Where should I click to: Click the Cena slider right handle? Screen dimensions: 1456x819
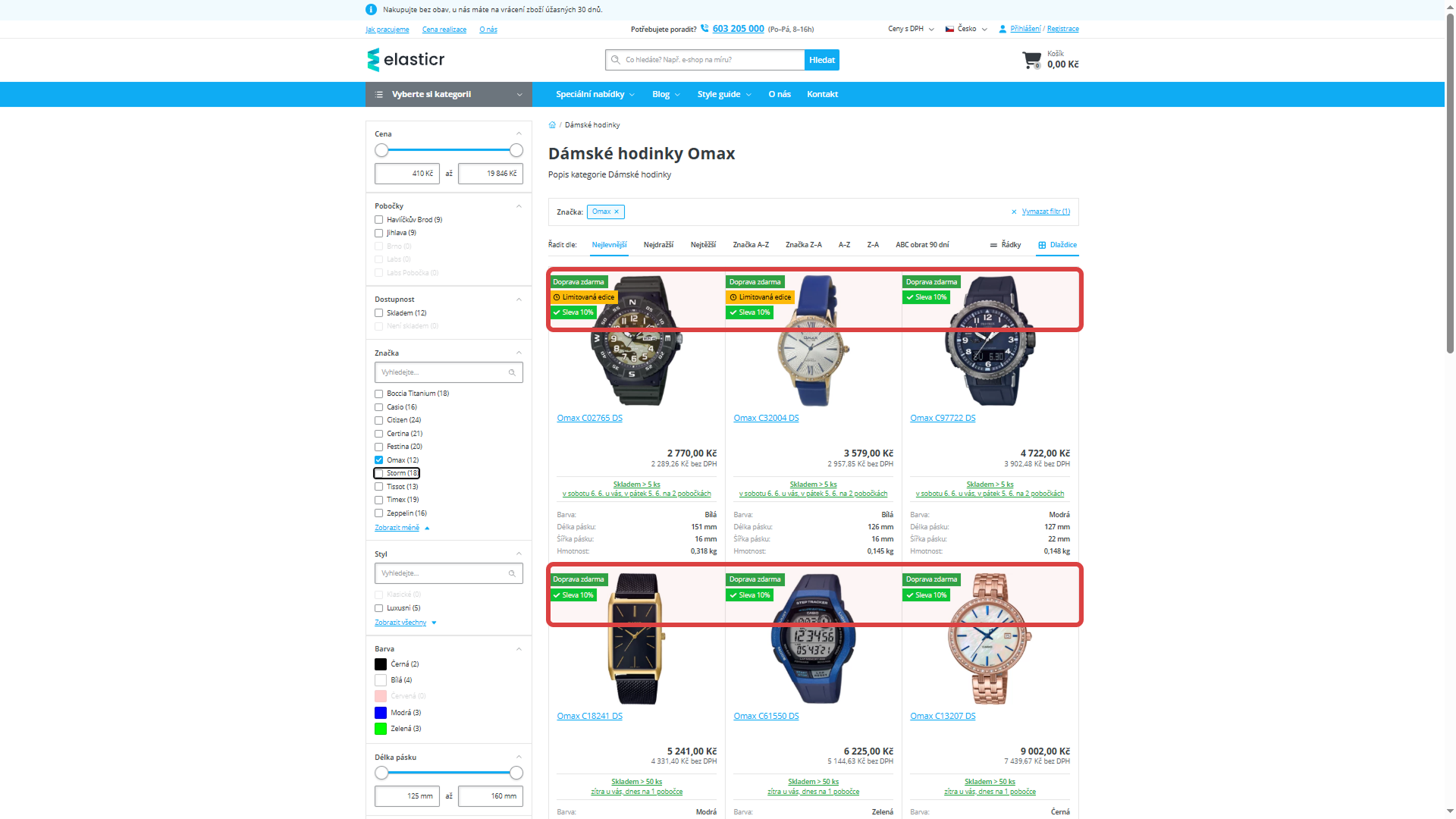pyautogui.click(x=516, y=151)
